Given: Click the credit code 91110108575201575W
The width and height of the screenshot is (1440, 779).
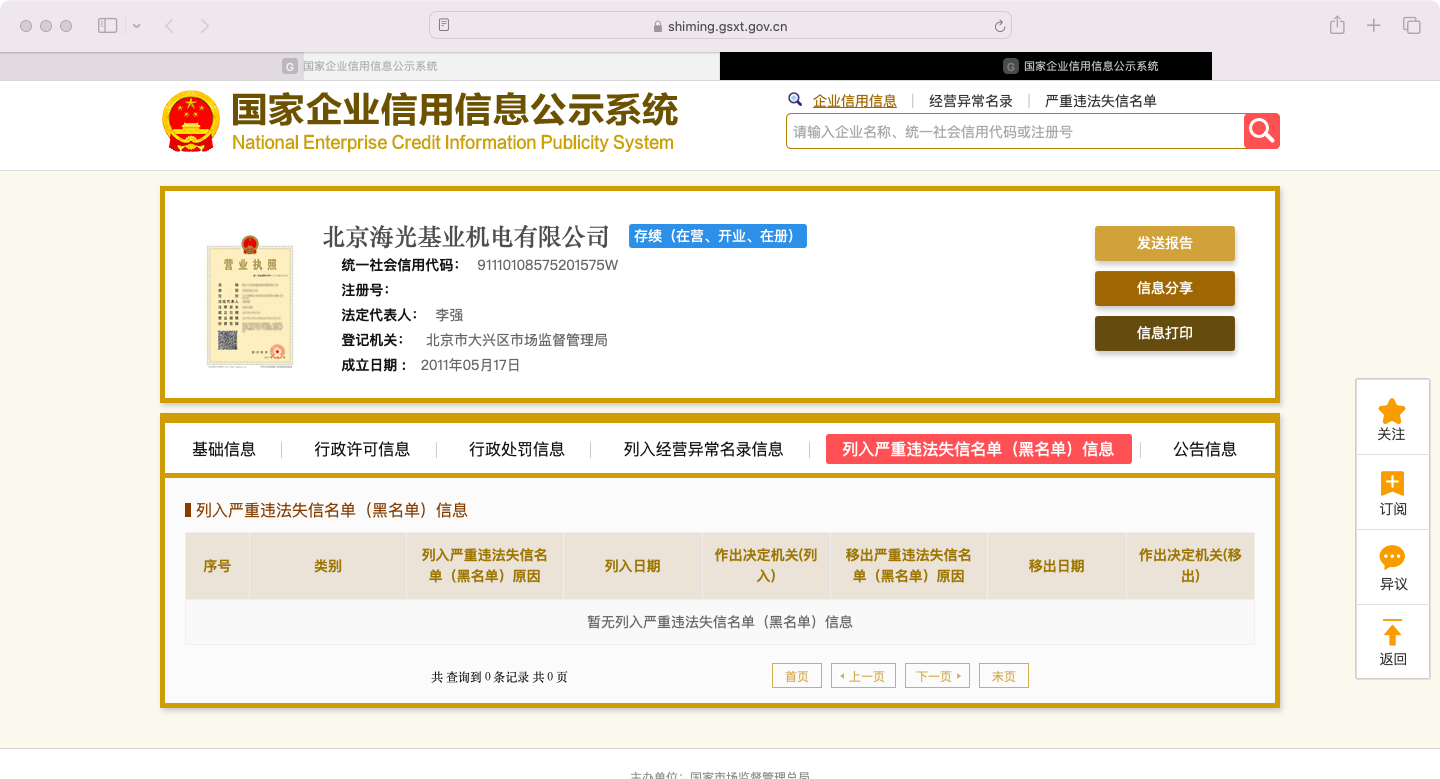Looking at the screenshot, I should (x=547, y=265).
